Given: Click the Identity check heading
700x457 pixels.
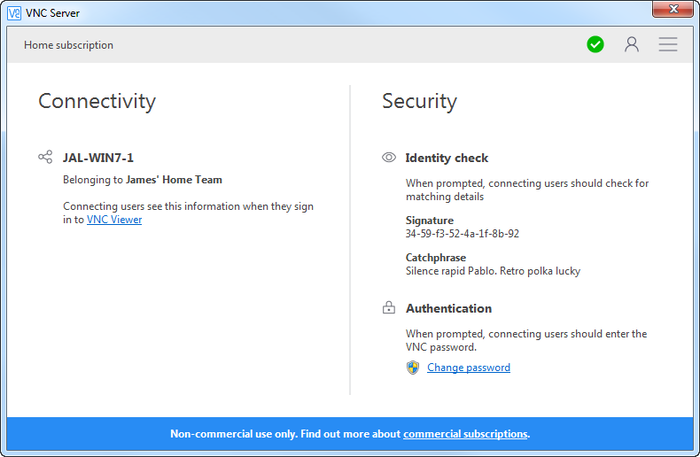Looking at the screenshot, I should click(x=446, y=158).
